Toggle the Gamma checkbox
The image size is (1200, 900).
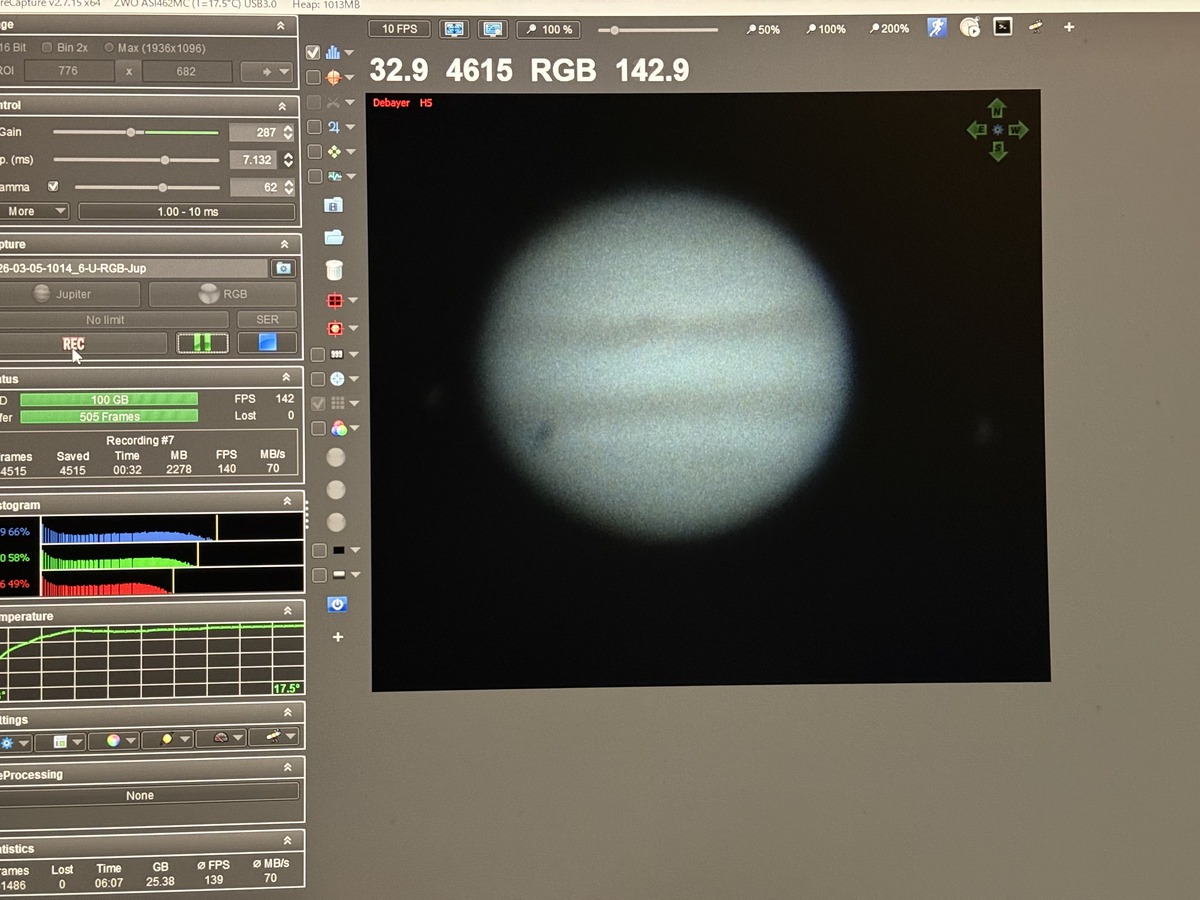[x=54, y=186]
